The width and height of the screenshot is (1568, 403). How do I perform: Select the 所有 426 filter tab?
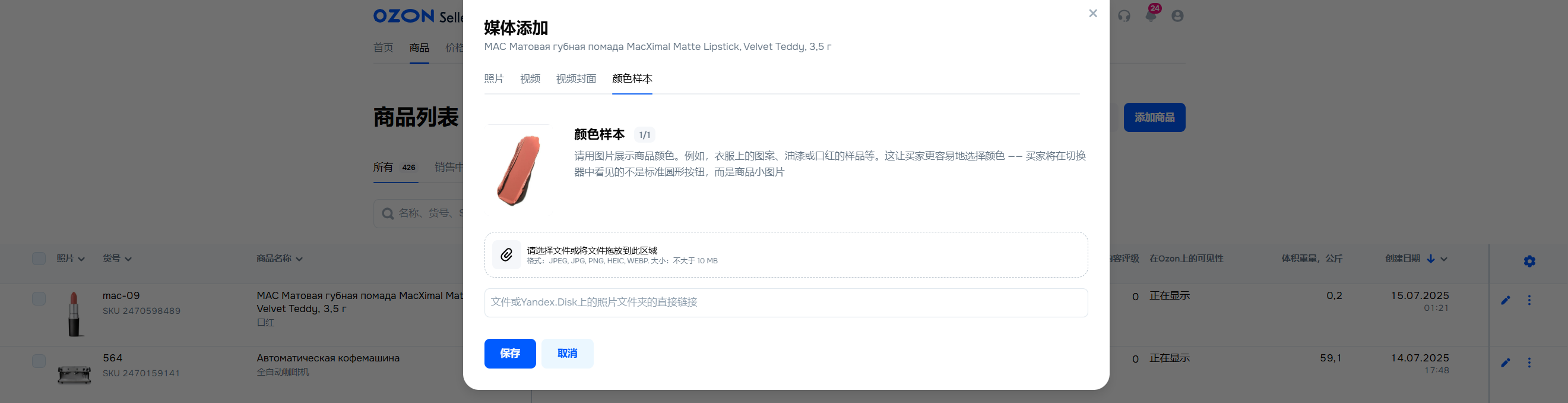click(395, 167)
